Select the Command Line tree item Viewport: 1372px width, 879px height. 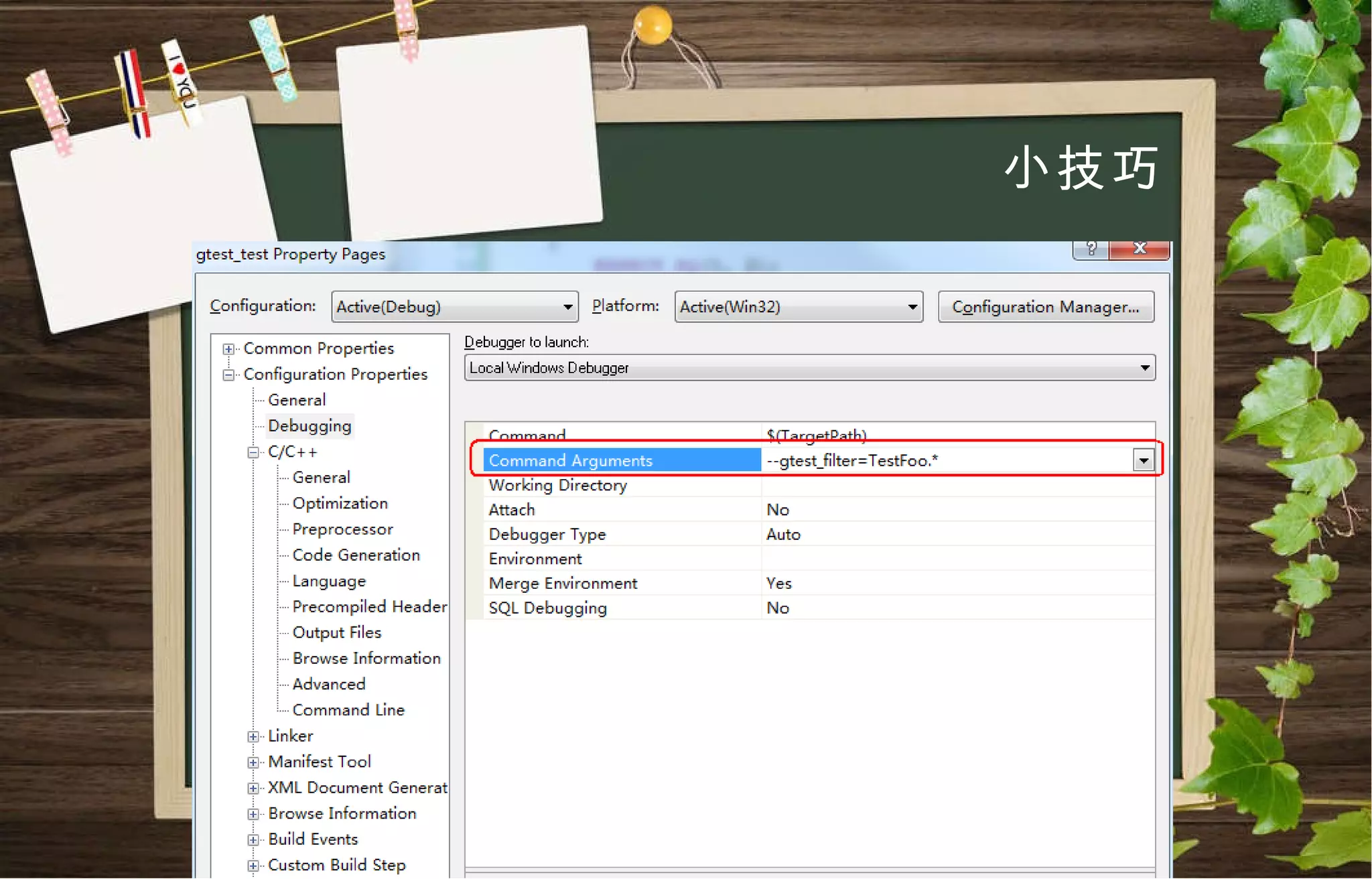tap(348, 710)
